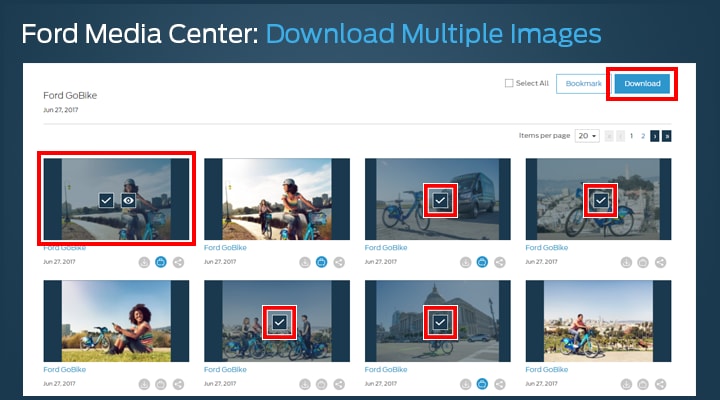Screen dimensions: 720x400
Task: Click the Bookmark button
Action: point(583,84)
